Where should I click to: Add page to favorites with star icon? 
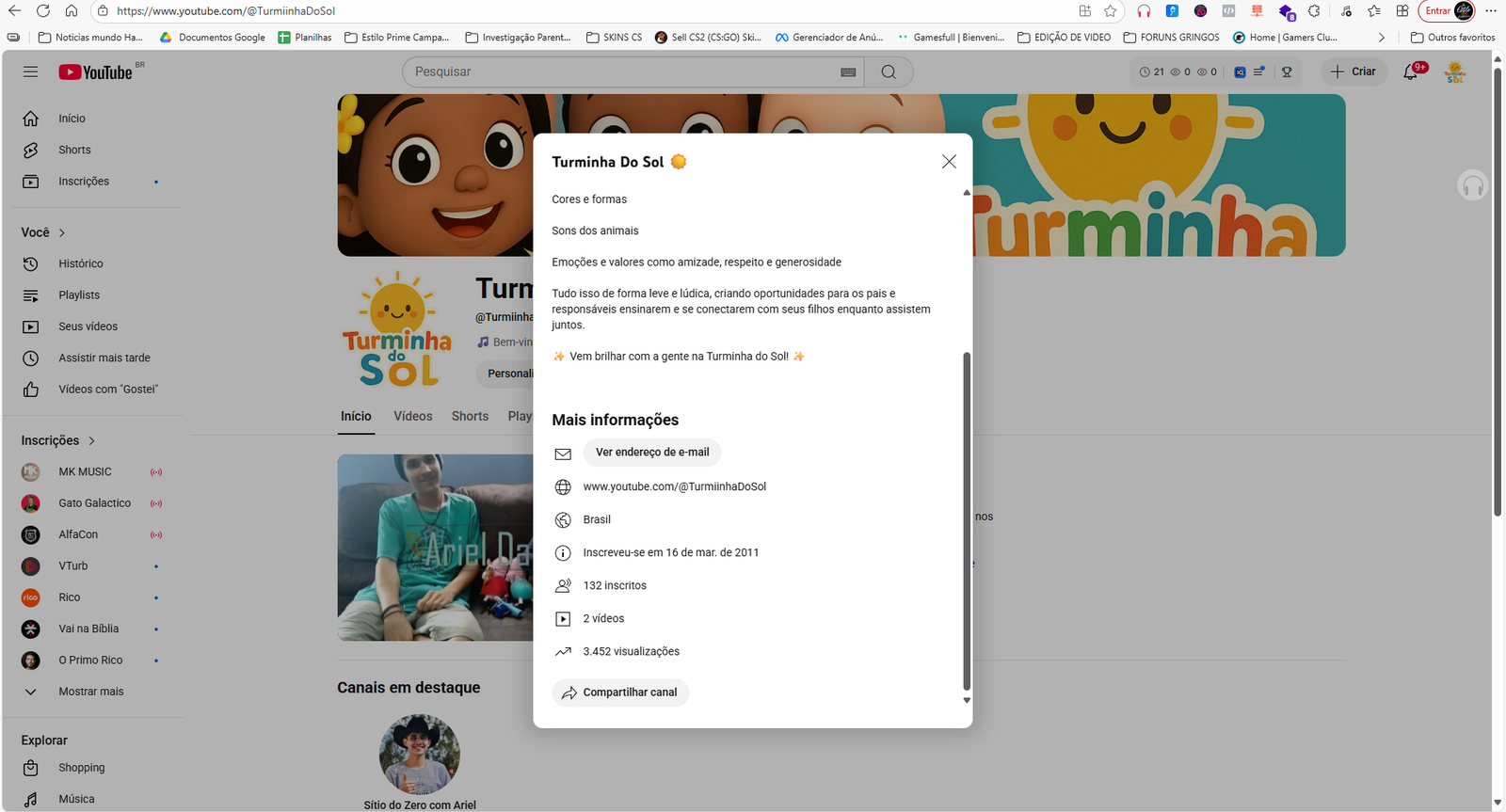1111,11
